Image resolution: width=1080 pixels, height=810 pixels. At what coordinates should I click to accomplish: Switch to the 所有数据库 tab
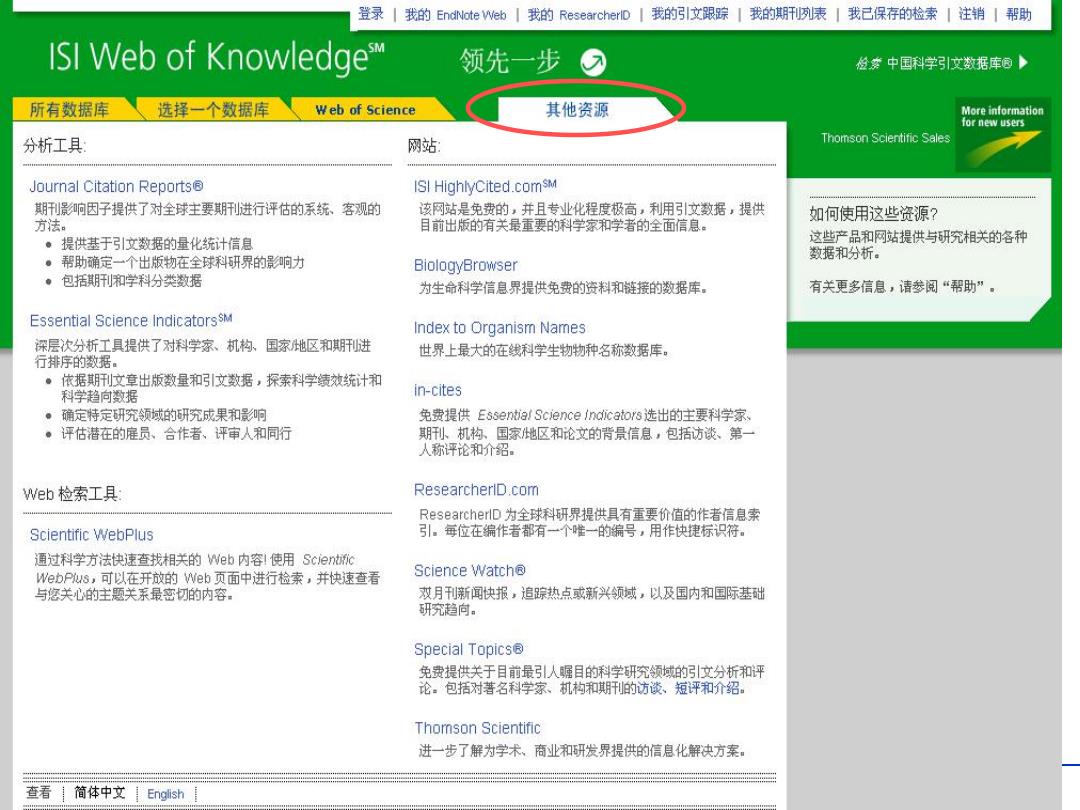coord(69,110)
